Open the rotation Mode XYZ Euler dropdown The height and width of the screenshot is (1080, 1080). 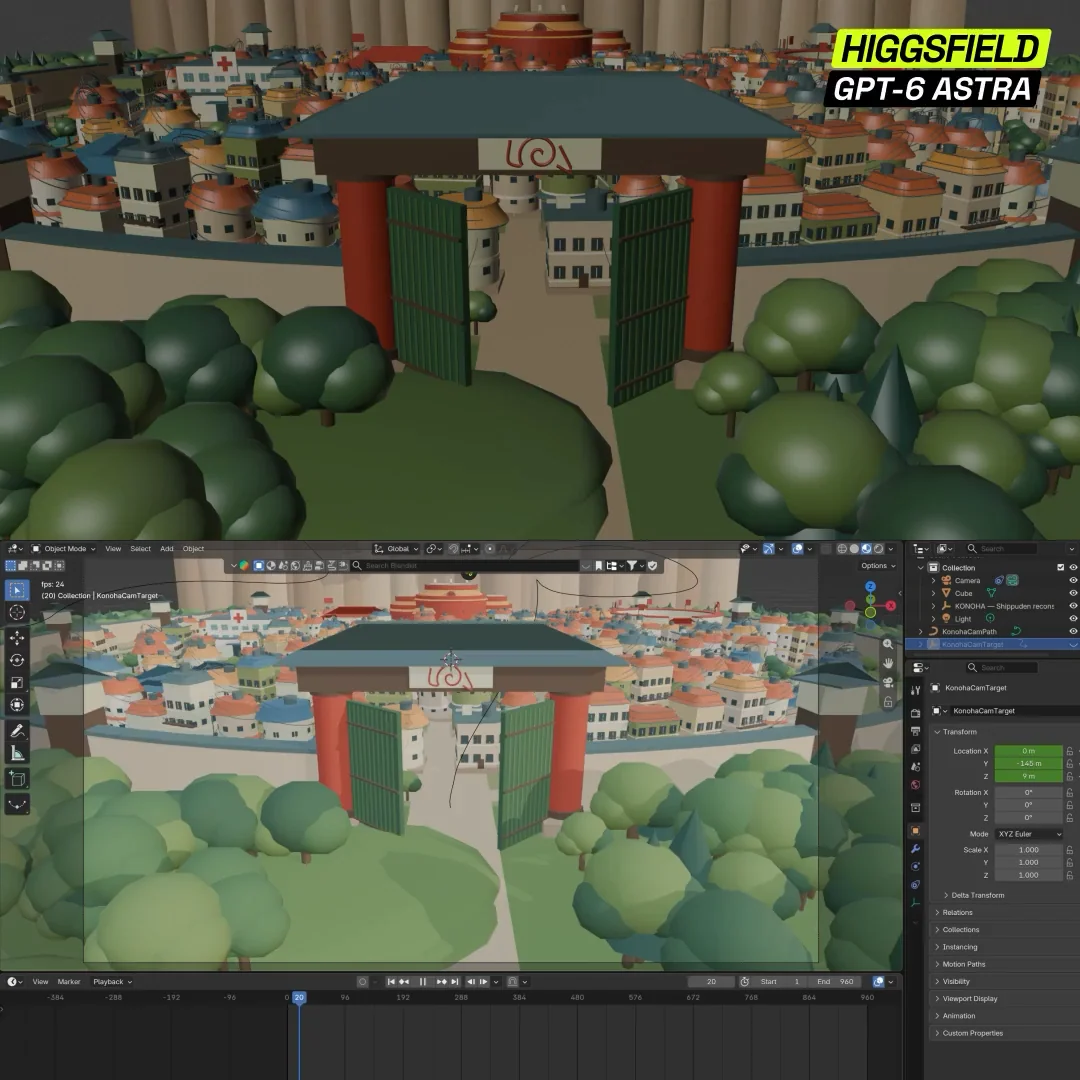(1029, 834)
